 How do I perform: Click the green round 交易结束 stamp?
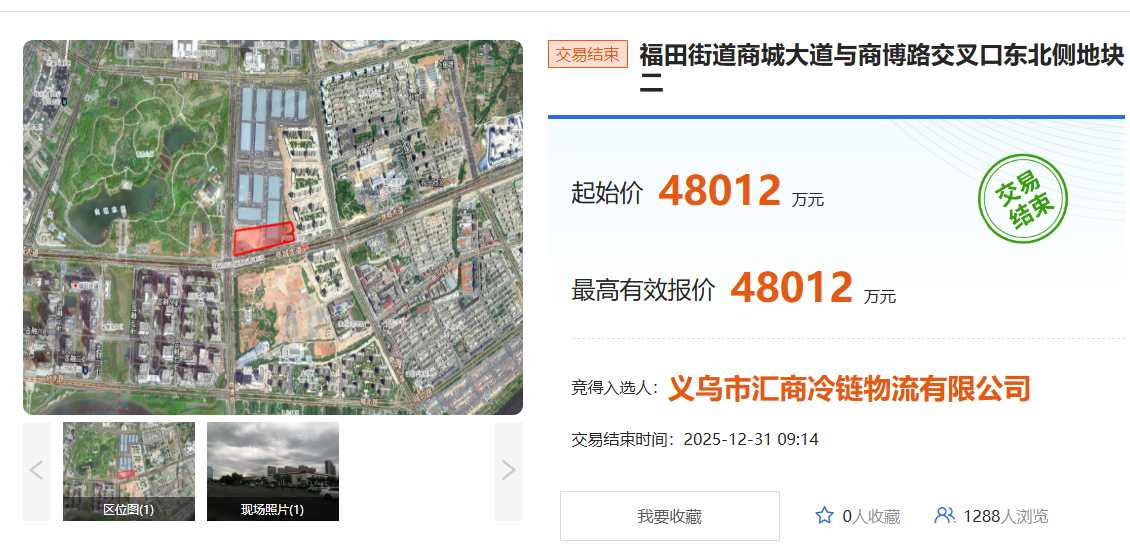1021,201
